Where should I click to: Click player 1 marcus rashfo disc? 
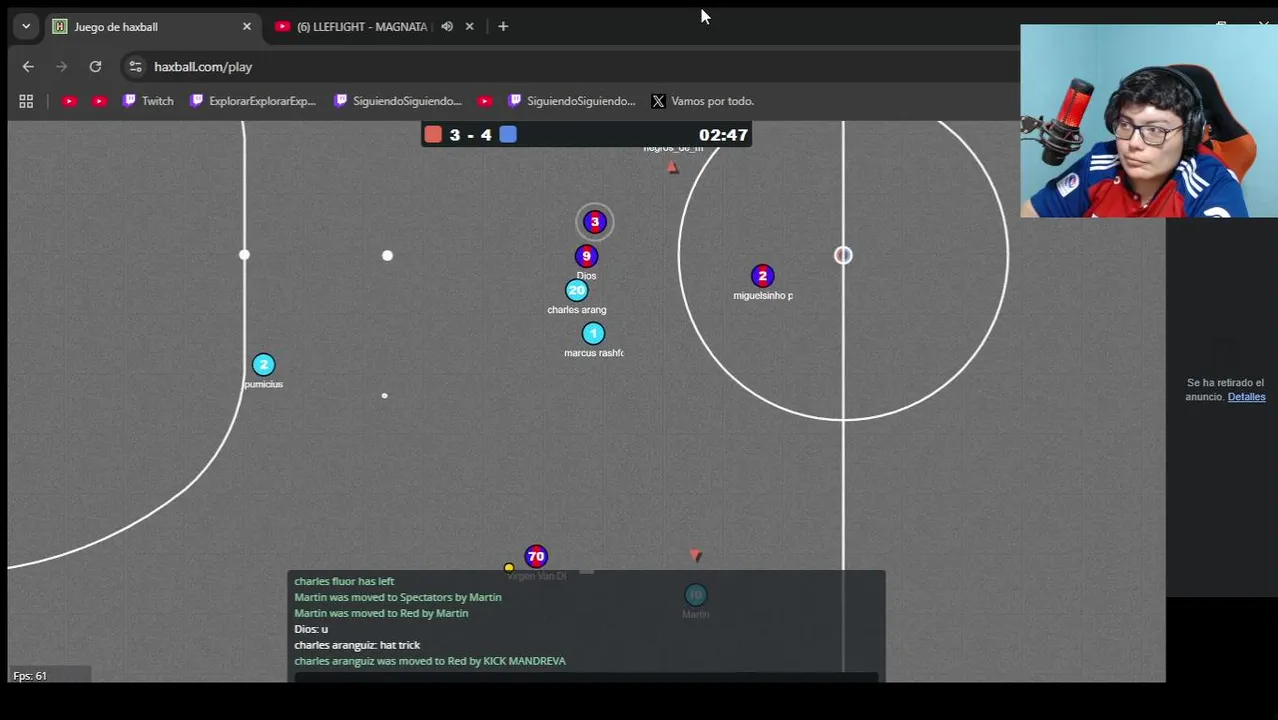point(593,333)
